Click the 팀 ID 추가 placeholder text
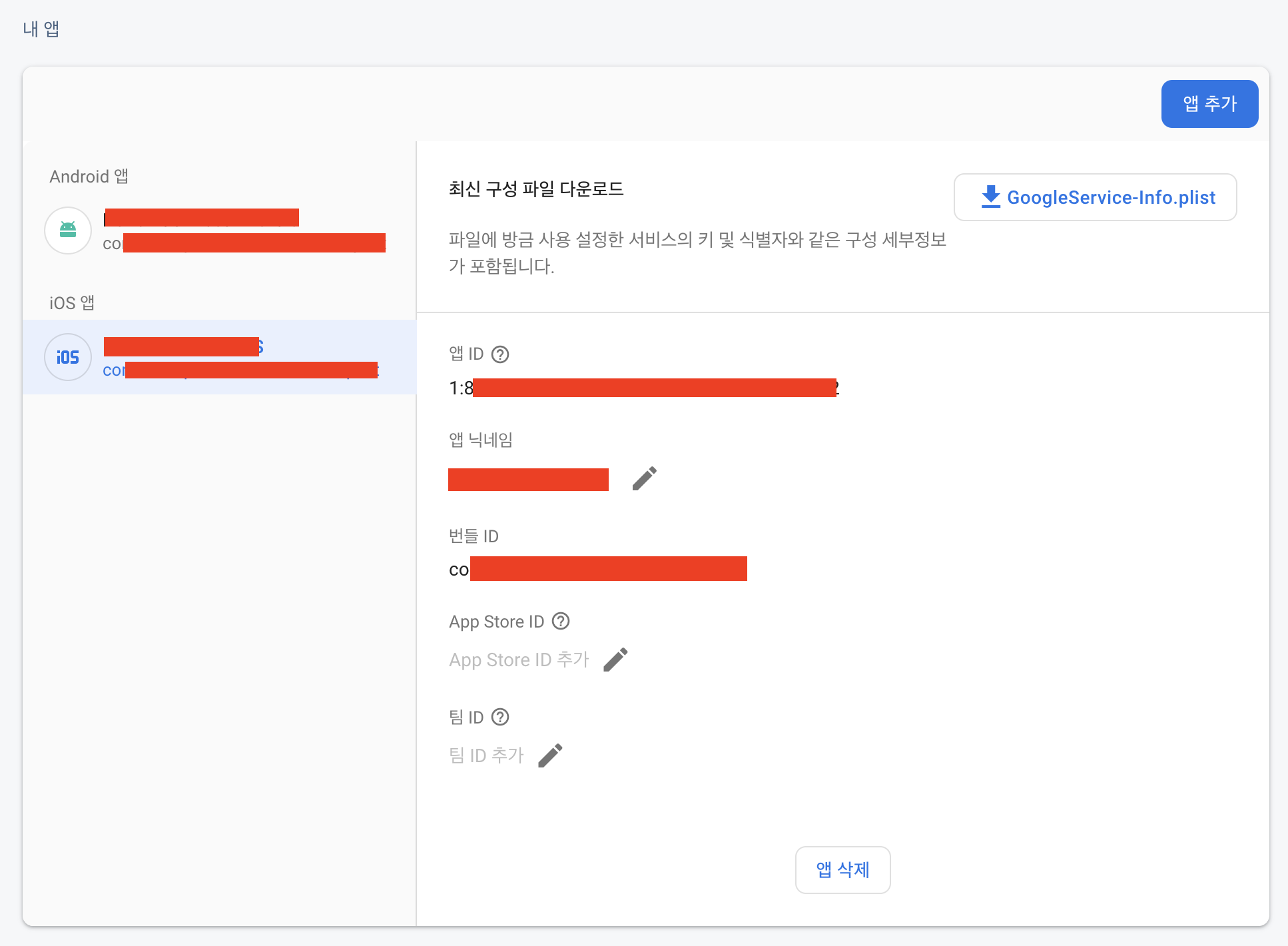Screen dimensions: 1288x946 coord(487,755)
